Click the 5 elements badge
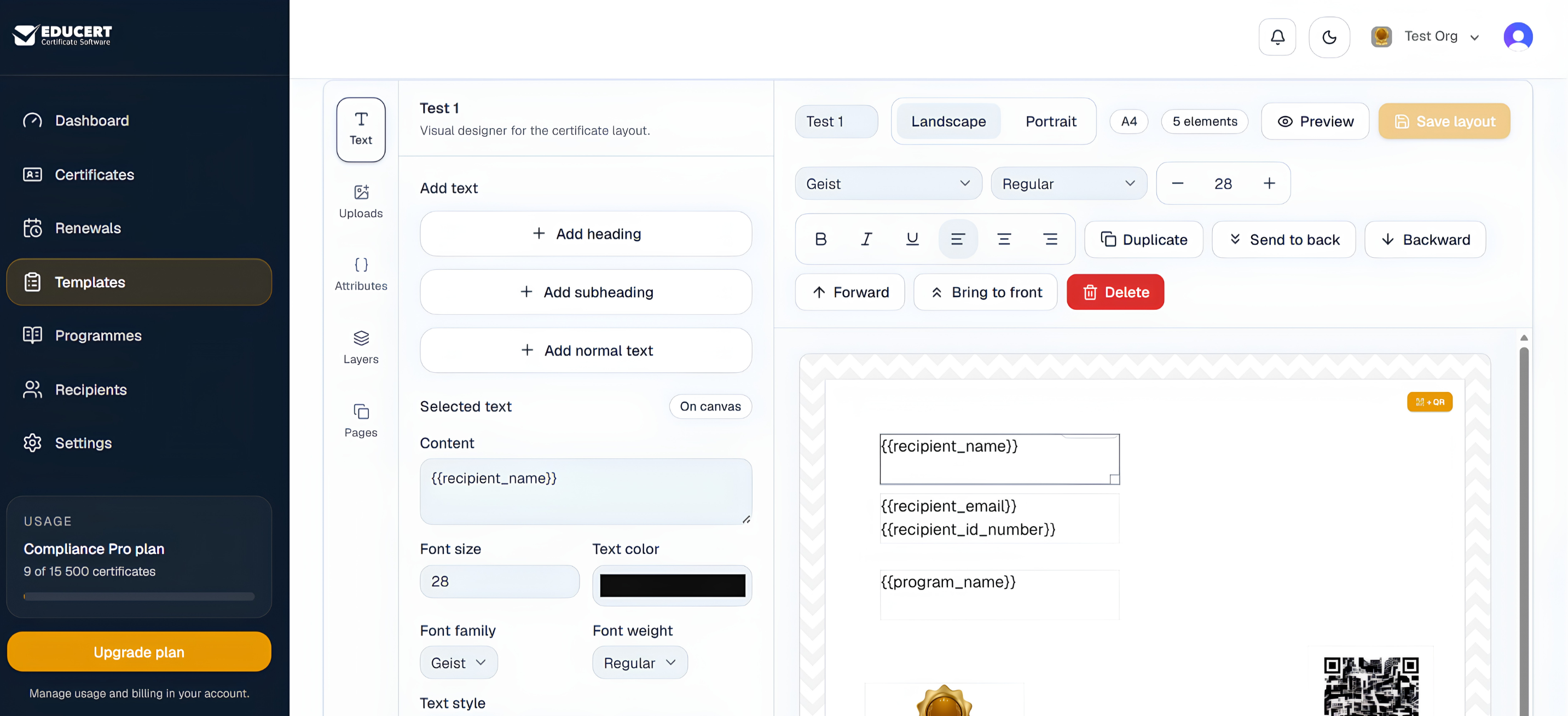The height and width of the screenshot is (716, 1568). pos(1205,122)
